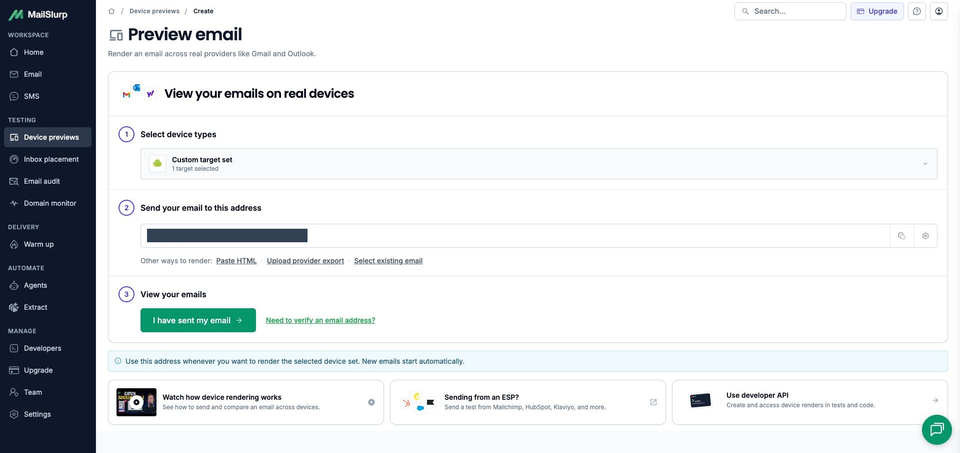Open the chat widget button
Viewport: 960px width, 453px height.
point(937,429)
